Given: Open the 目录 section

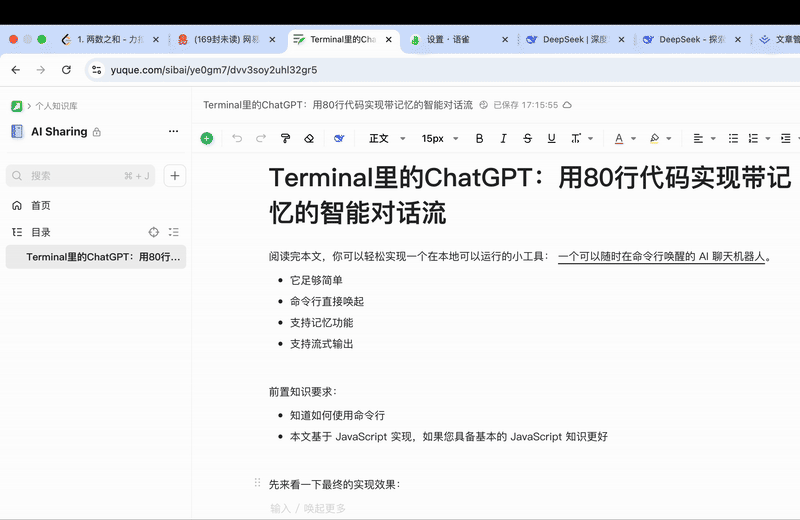Looking at the screenshot, I should (x=41, y=232).
